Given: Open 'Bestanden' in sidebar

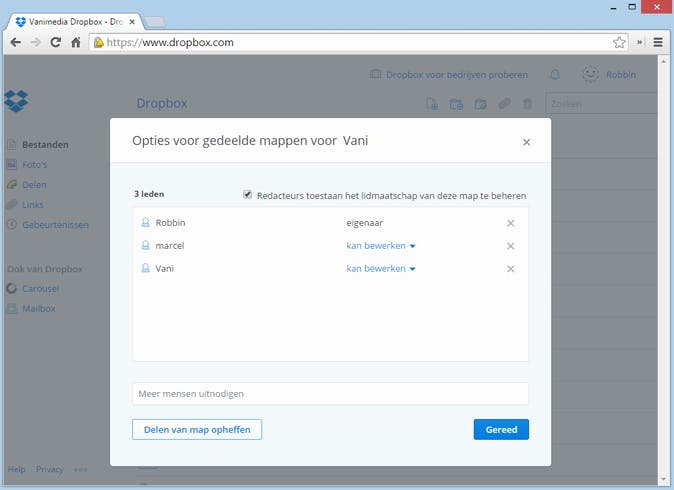Looking at the screenshot, I should click(x=45, y=145).
